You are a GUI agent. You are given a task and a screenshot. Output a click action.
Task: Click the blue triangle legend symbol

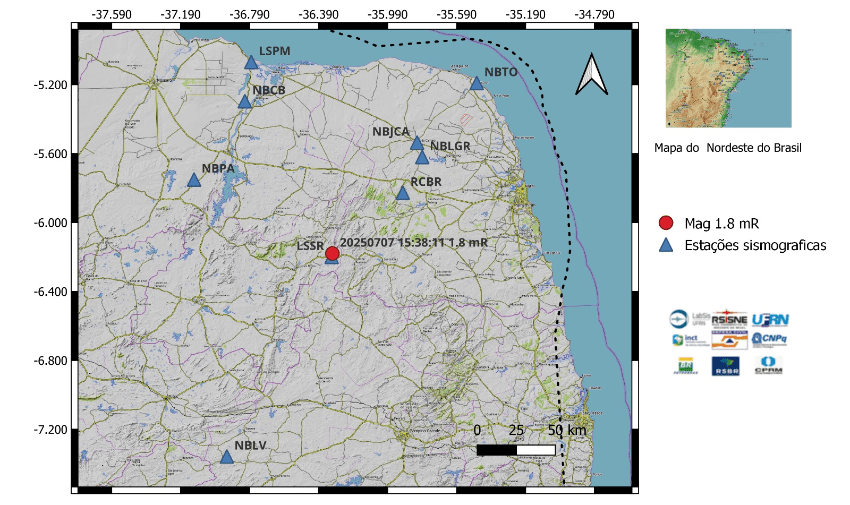coord(667,245)
